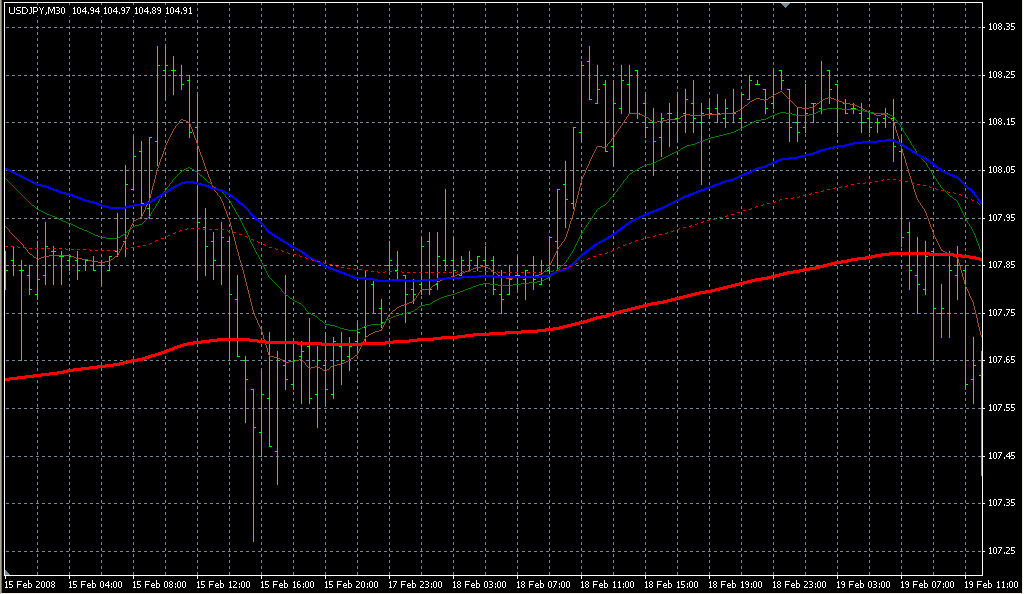Click the 108.35 price axis label
Screen dimensions: 1024x594
[x=1001, y=27]
